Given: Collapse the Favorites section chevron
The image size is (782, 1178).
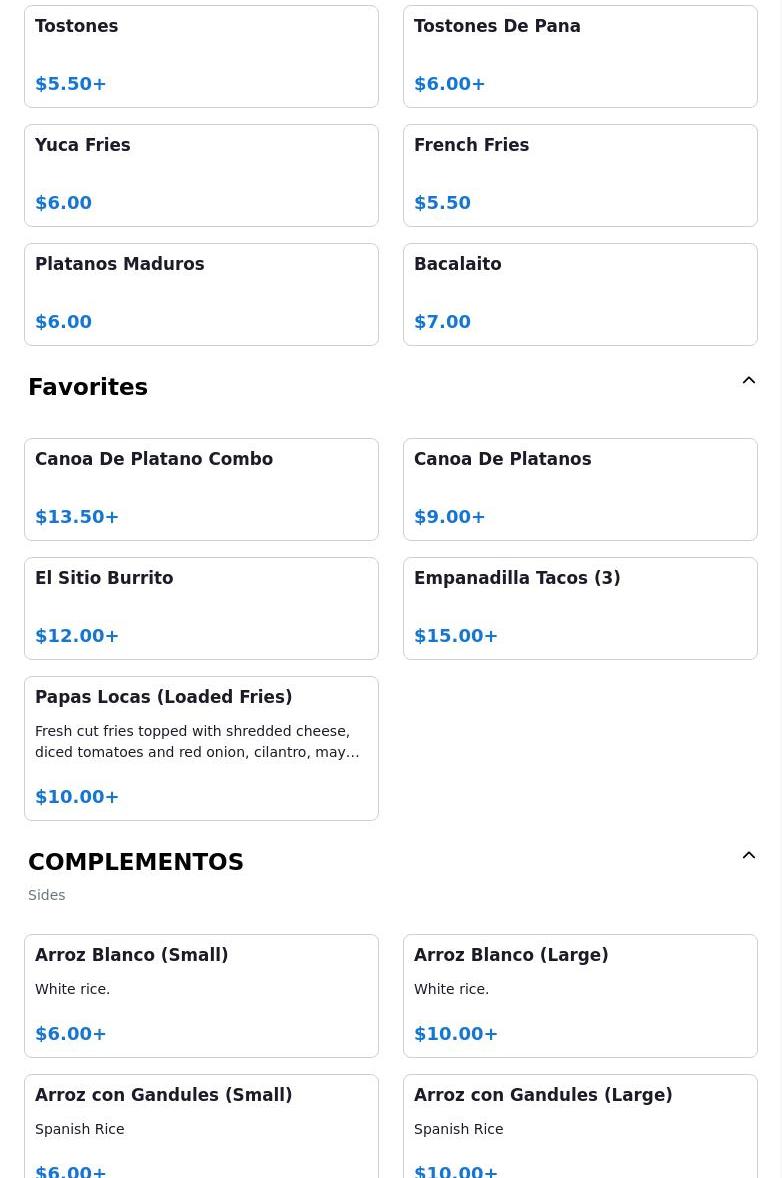Looking at the screenshot, I should click(x=748, y=380).
